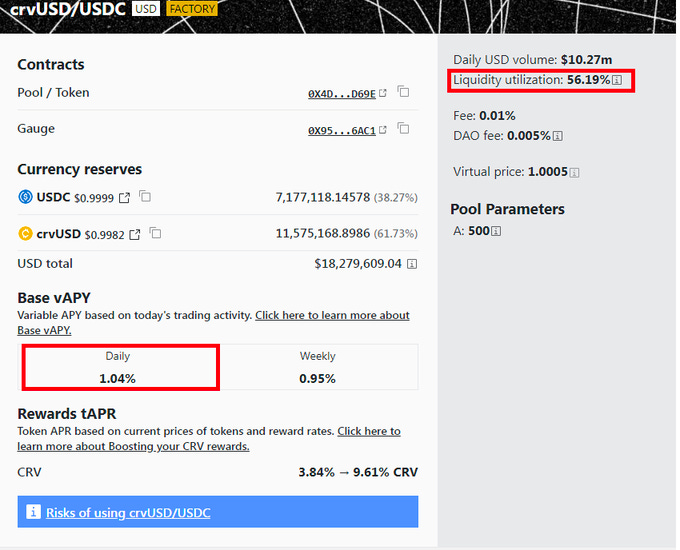Open the 0X4D...D69E pool address link
Image resolution: width=680 pixels, height=550 pixels.
click(342, 94)
